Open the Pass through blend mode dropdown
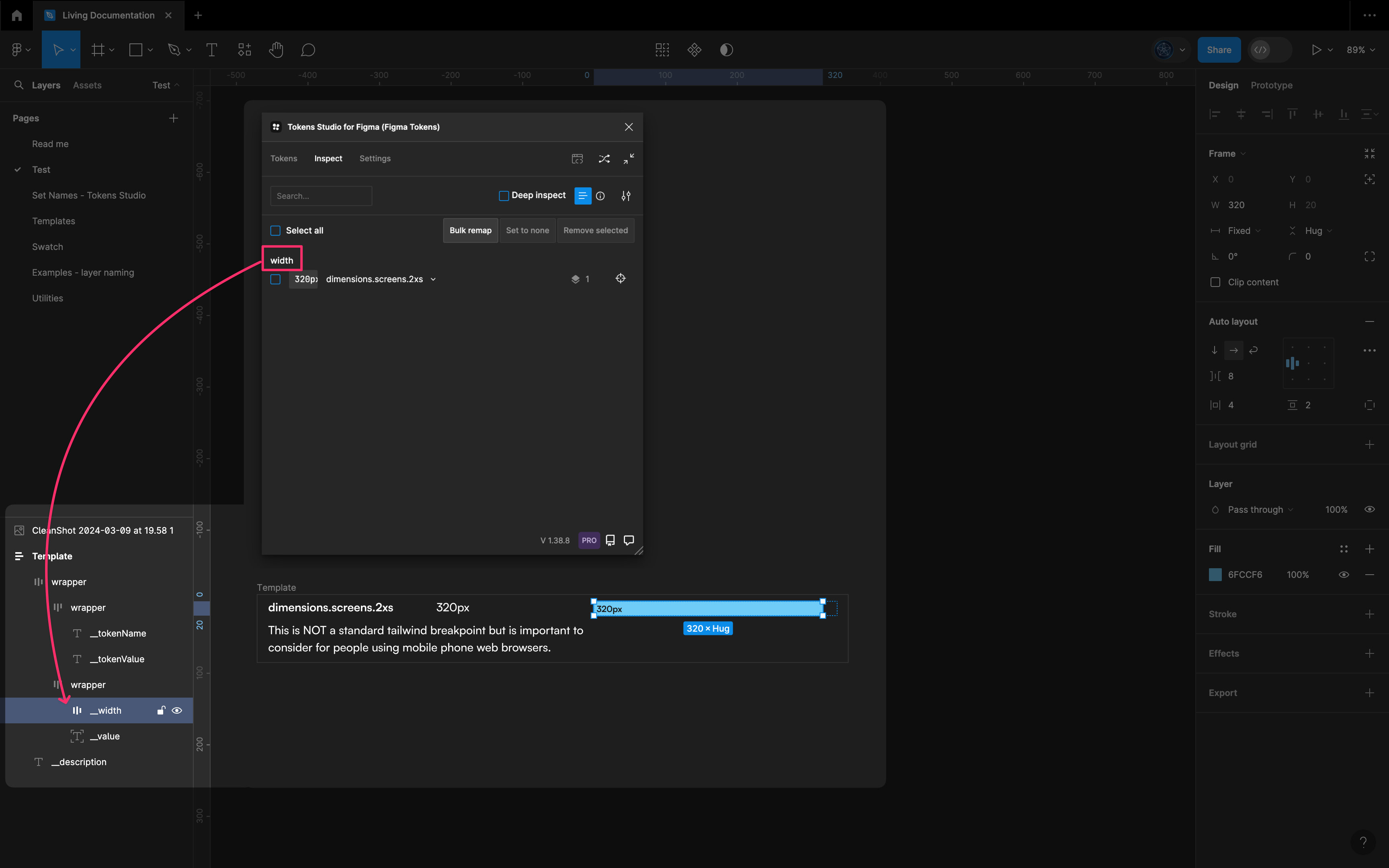The width and height of the screenshot is (1389, 868). pyautogui.click(x=1260, y=510)
